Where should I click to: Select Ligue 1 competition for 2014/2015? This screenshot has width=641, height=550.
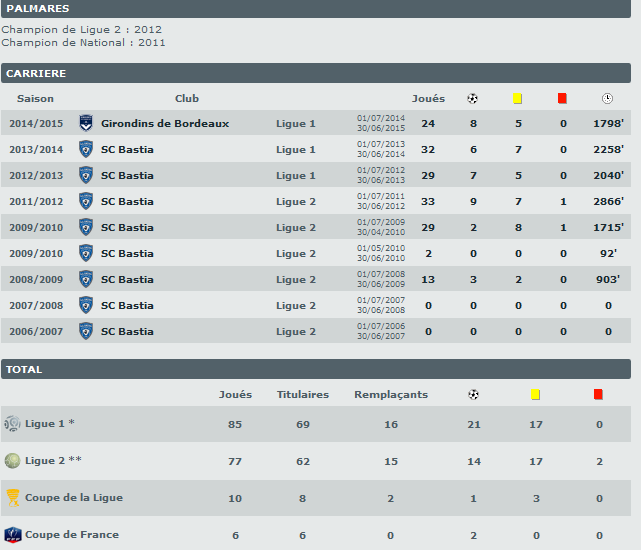click(x=296, y=124)
